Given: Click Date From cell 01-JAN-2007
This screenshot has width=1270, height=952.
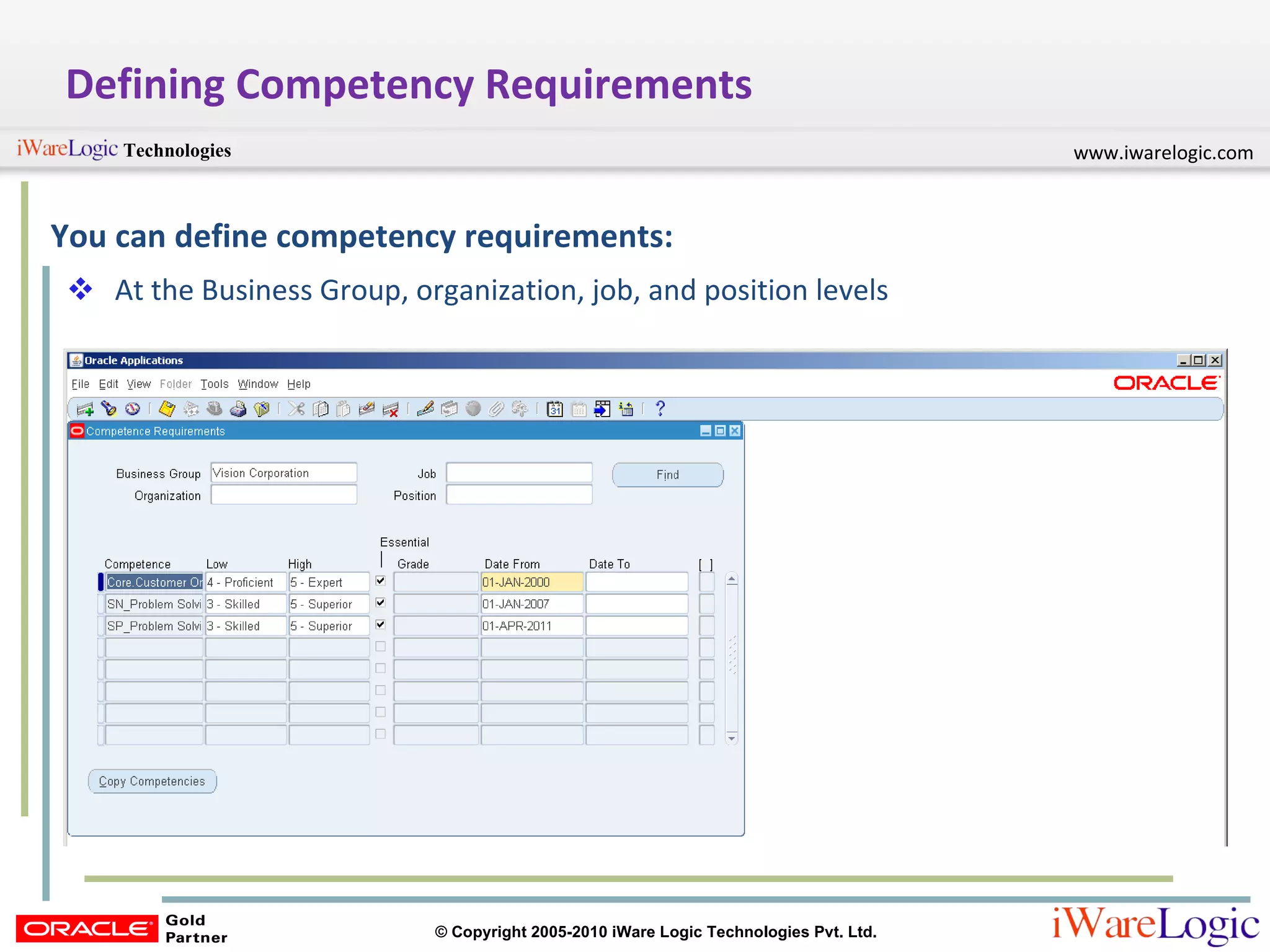Looking at the screenshot, I should coord(532,604).
